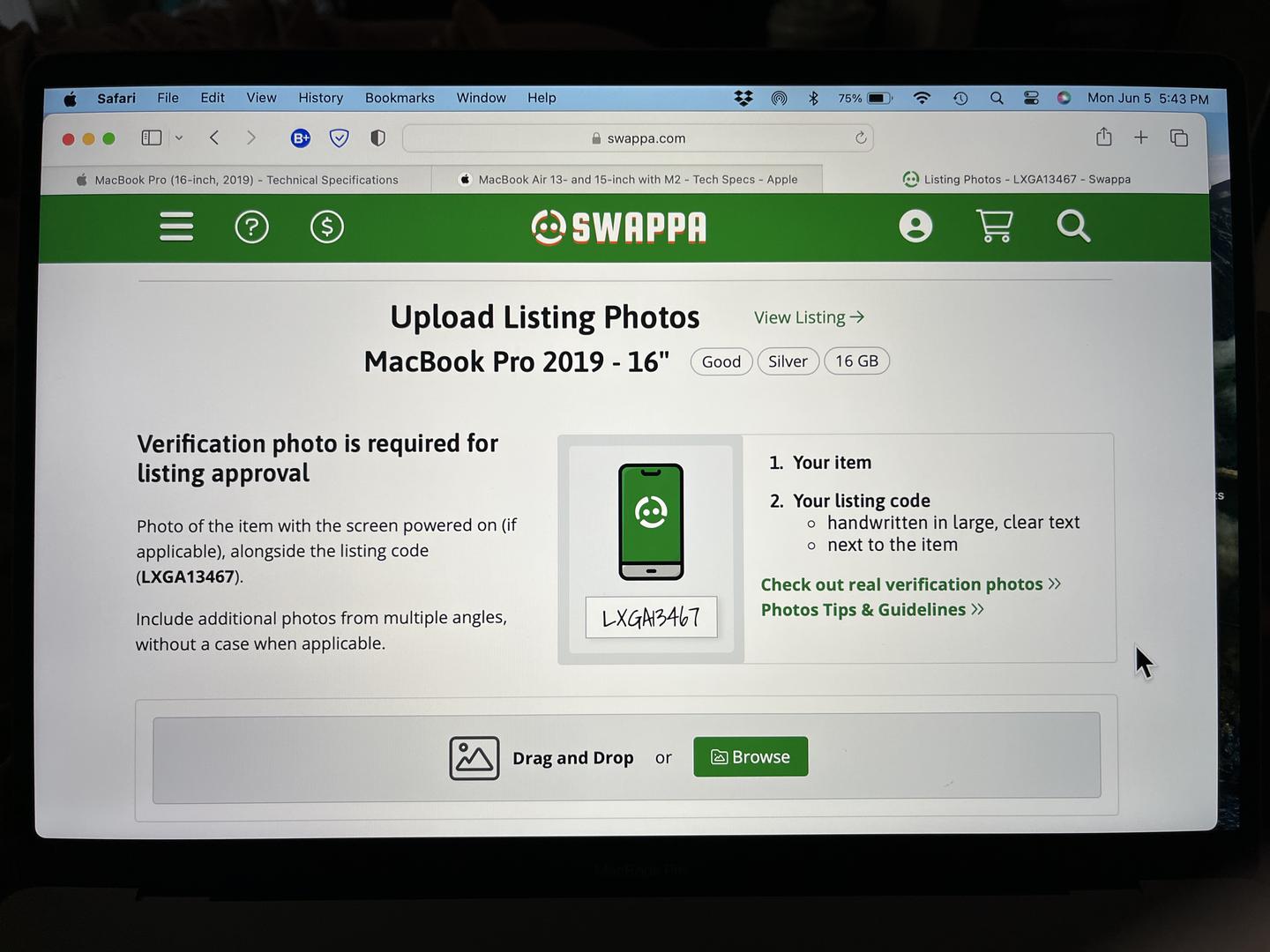Viewport: 1270px width, 952px height.
Task: Switch to MacBook Pro 16-inch 2019 Technical Specifications tab
Action: [x=236, y=180]
